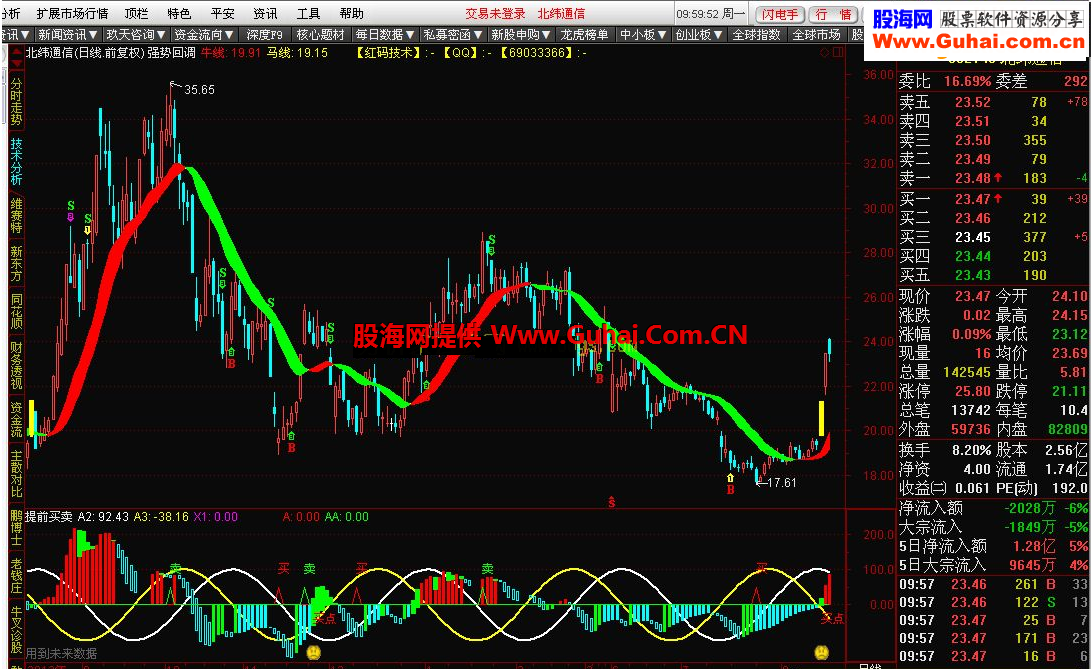Open the 扩展市场行情 menu
This screenshot has height=669, width=1091.
tap(72, 14)
